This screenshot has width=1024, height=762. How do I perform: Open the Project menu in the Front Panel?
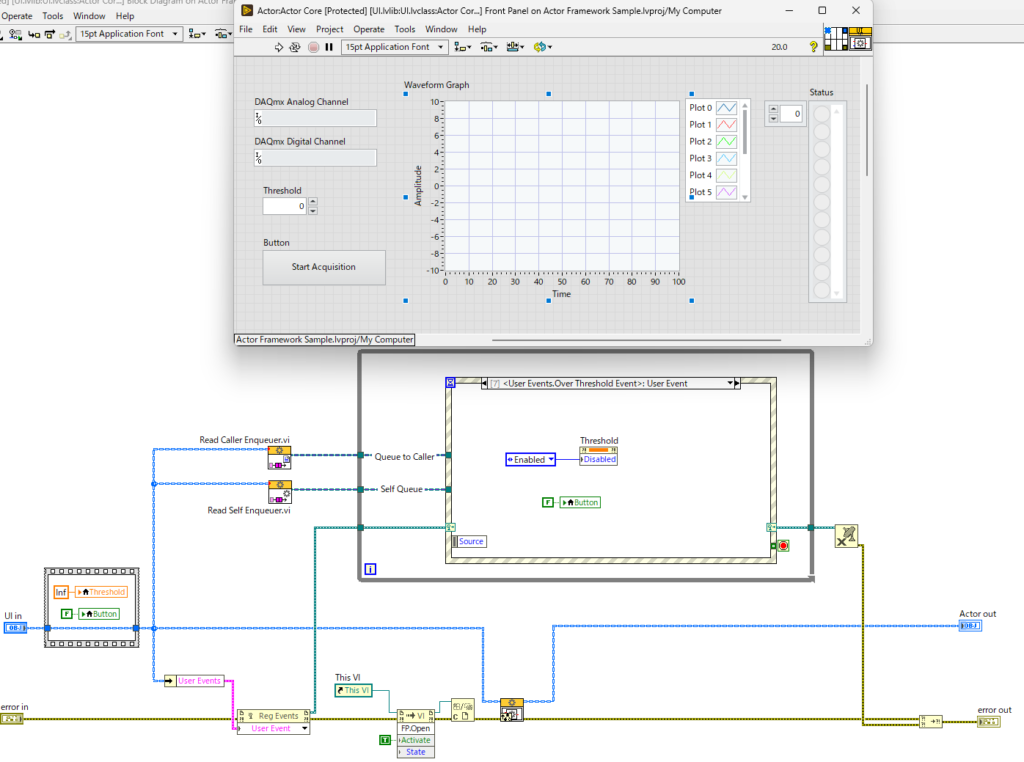329,29
